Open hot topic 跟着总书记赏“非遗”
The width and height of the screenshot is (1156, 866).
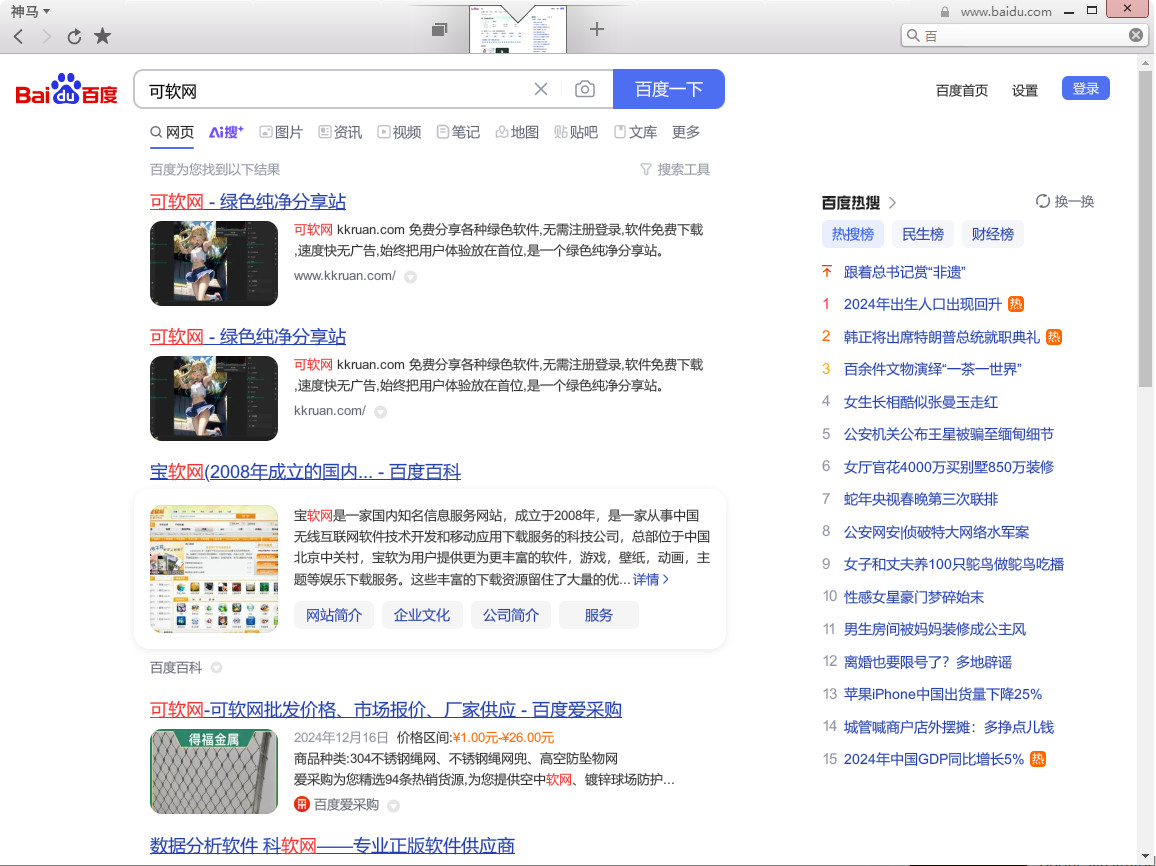(x=904, y=273)
